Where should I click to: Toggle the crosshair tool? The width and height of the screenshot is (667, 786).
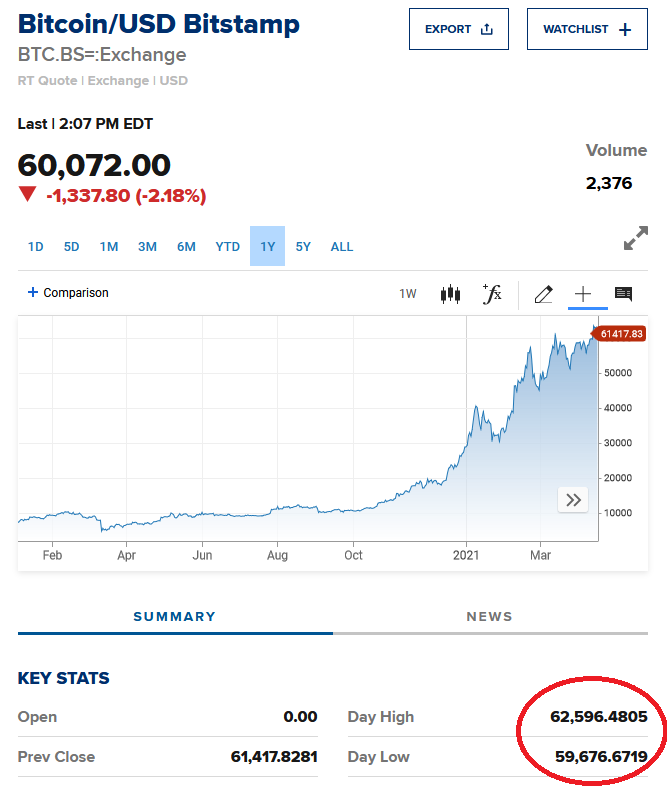(x=582, y=294)
